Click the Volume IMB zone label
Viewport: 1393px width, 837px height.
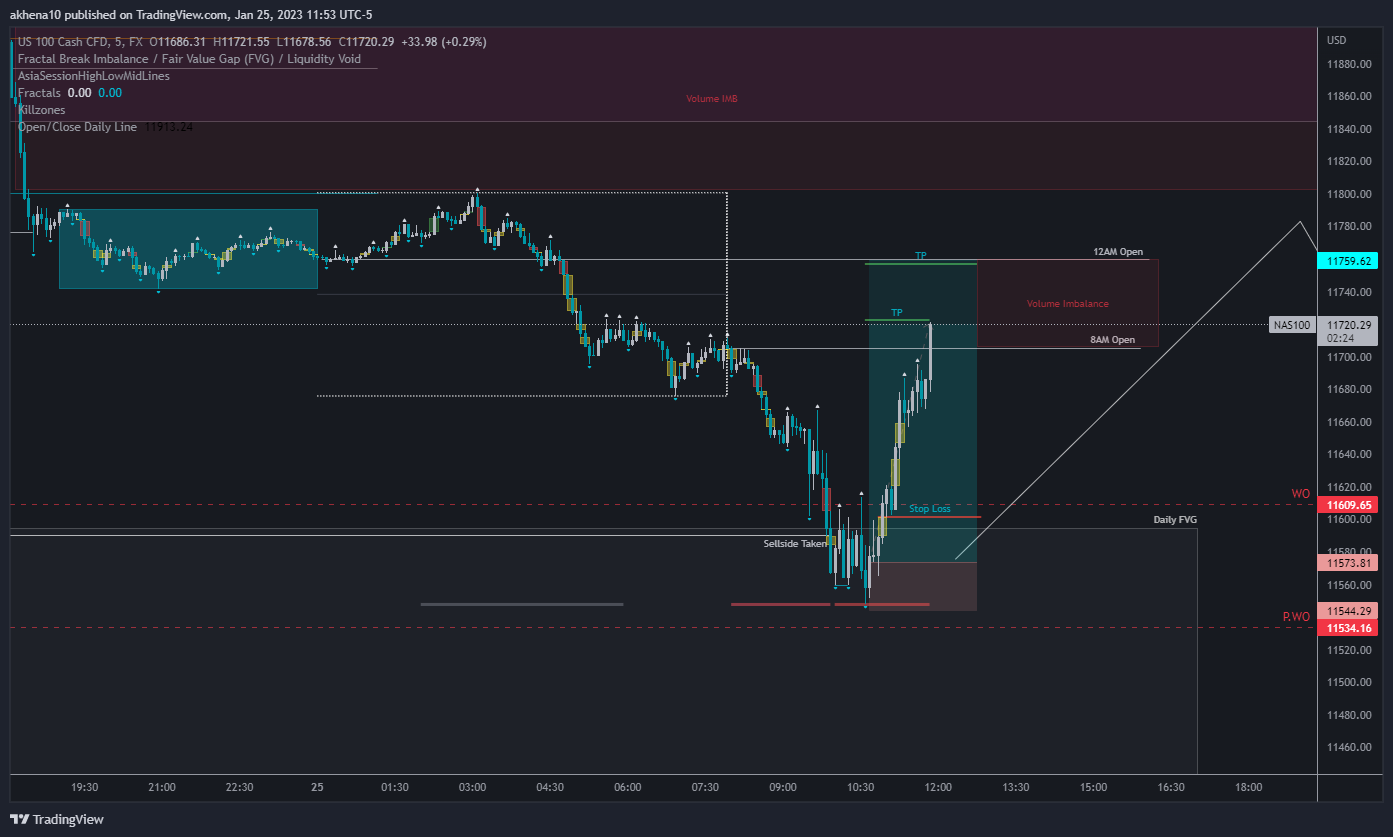(x=712, y=99)
